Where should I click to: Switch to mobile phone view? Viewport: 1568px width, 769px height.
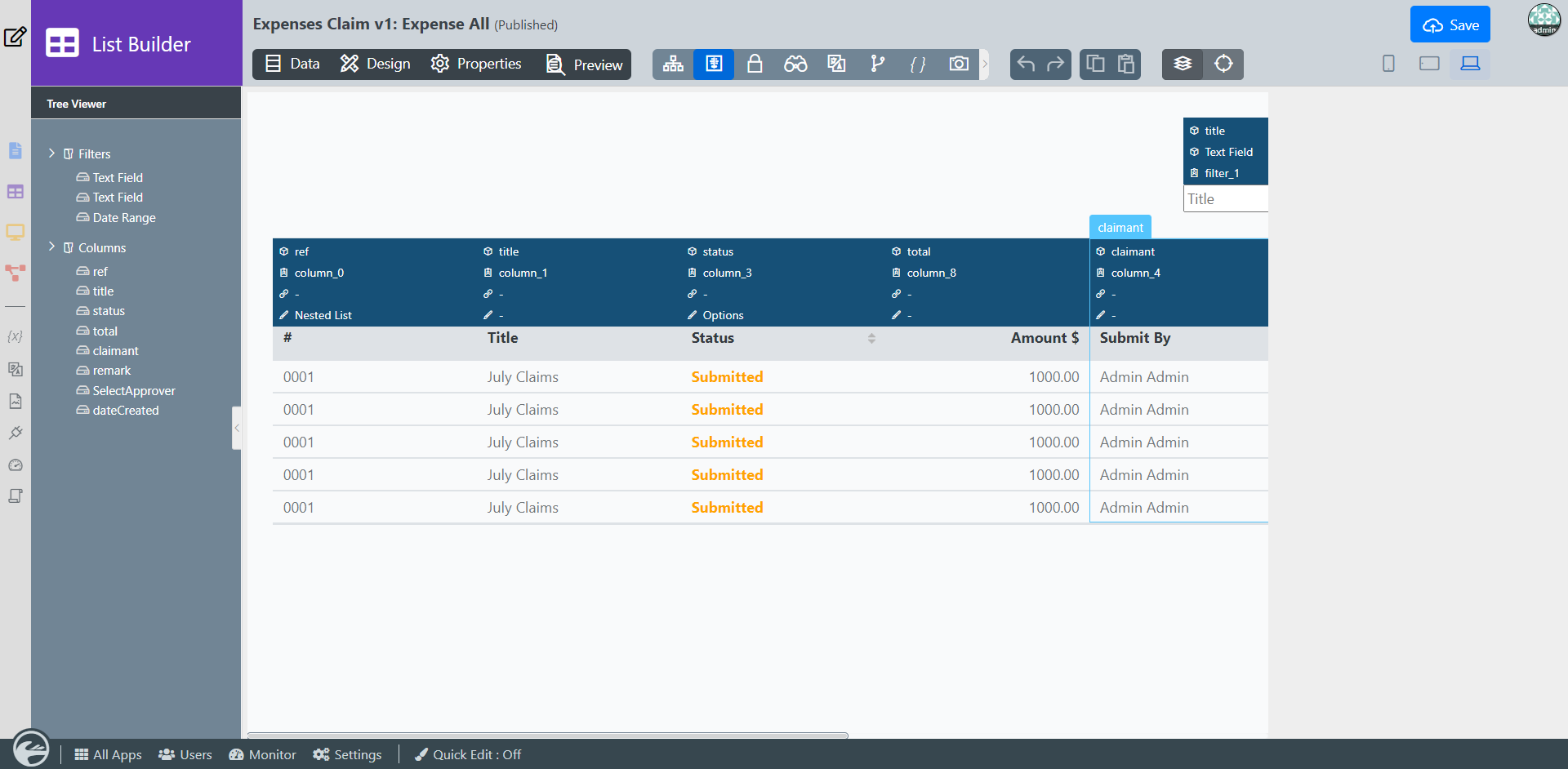coord(1388,64)
